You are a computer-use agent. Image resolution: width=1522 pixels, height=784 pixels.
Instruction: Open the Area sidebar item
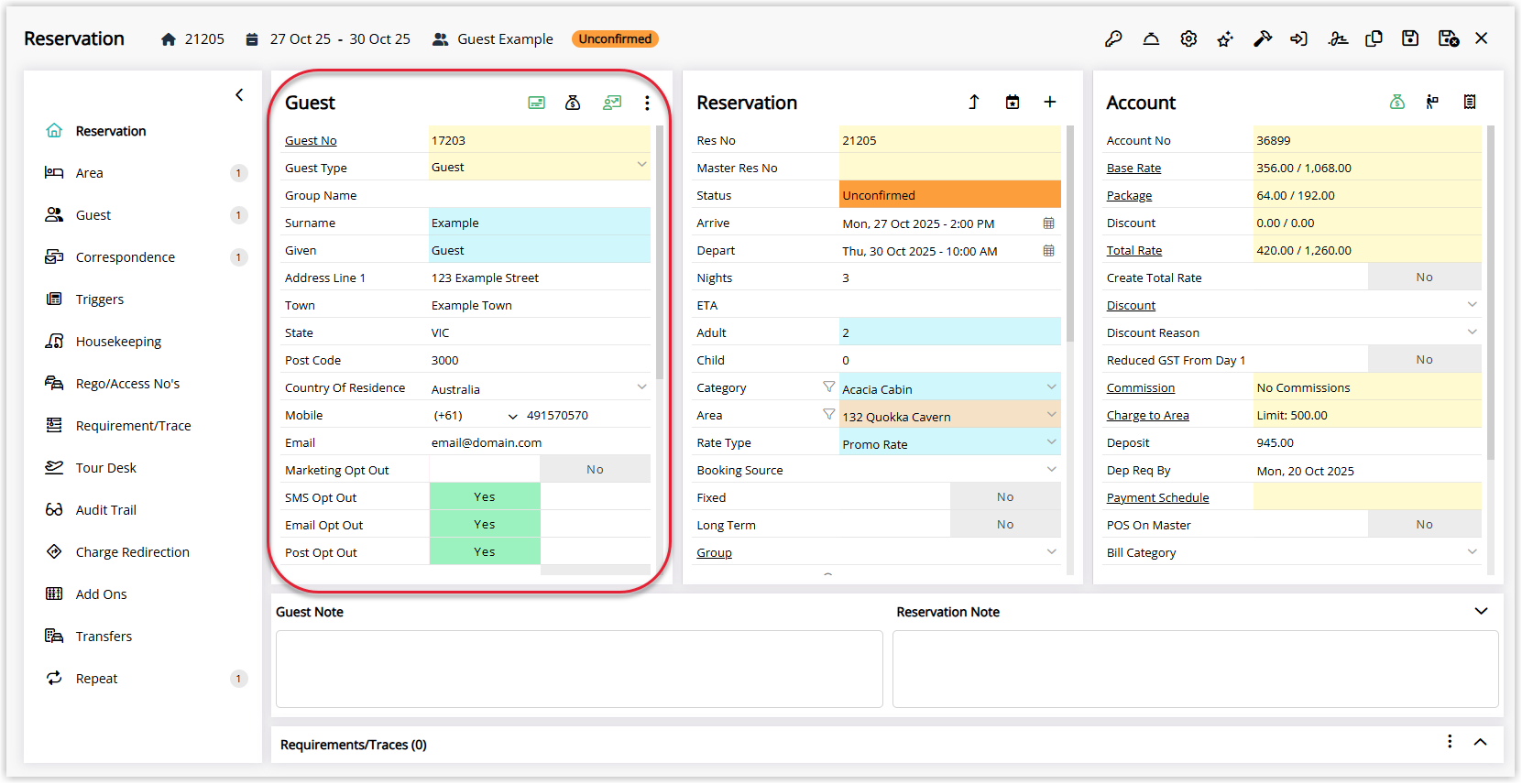pyautogui.click(x=145, y=173)
